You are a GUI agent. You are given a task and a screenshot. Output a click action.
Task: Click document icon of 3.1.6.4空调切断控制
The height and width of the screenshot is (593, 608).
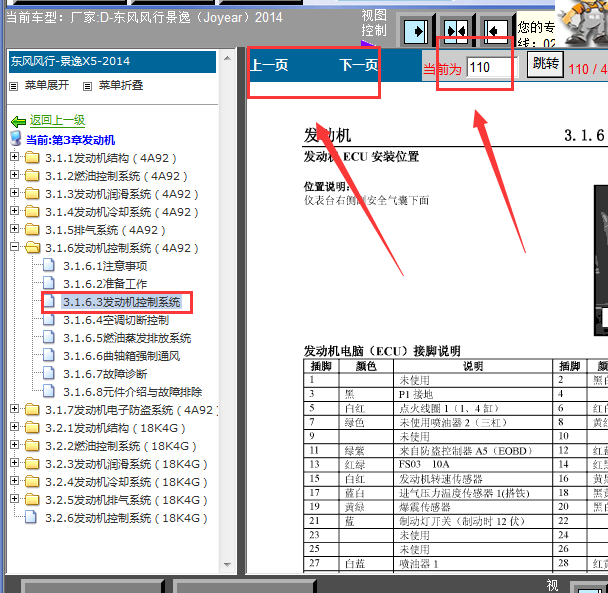tap(48, 319)
